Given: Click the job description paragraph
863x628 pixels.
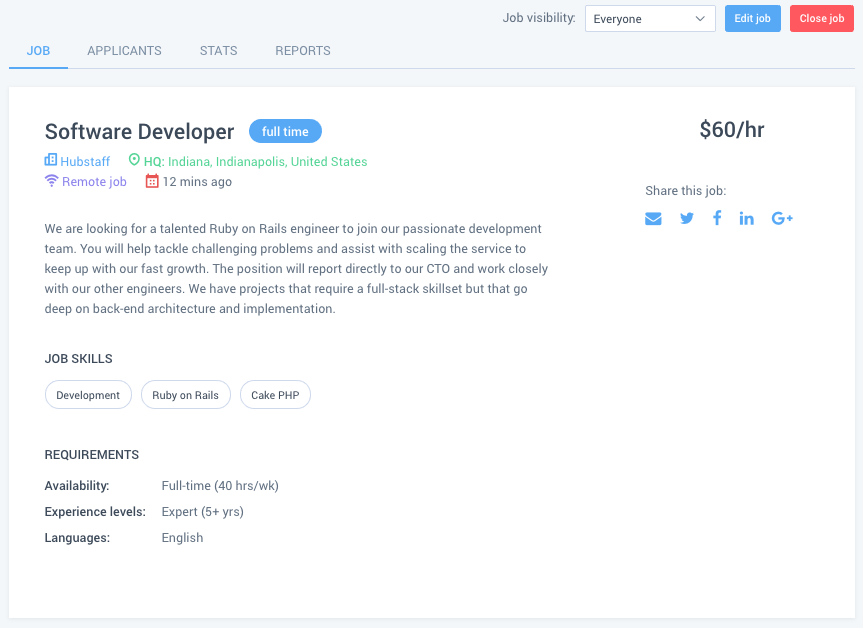Looking at the screenshot, I should pyautogui.click(x=296, y=269).
